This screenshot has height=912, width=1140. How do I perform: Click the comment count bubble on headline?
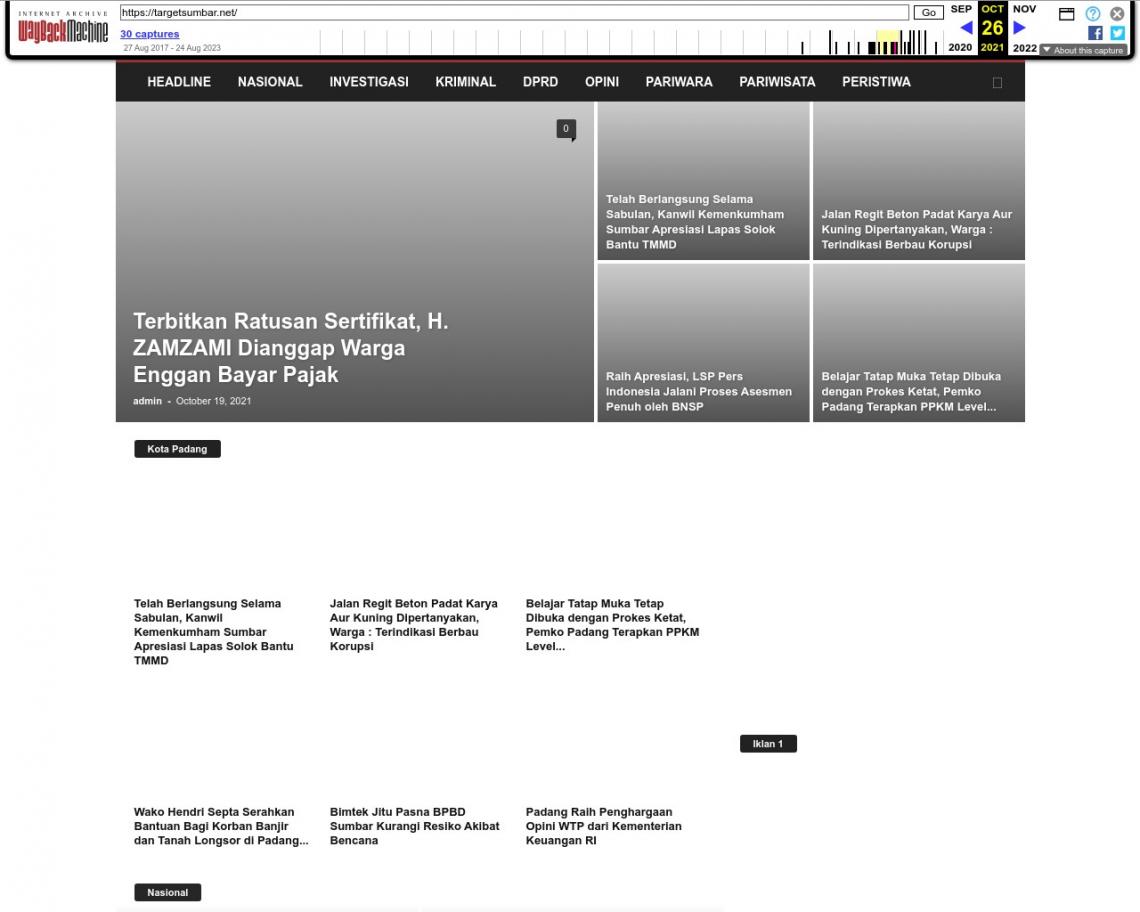click(566, 129)
